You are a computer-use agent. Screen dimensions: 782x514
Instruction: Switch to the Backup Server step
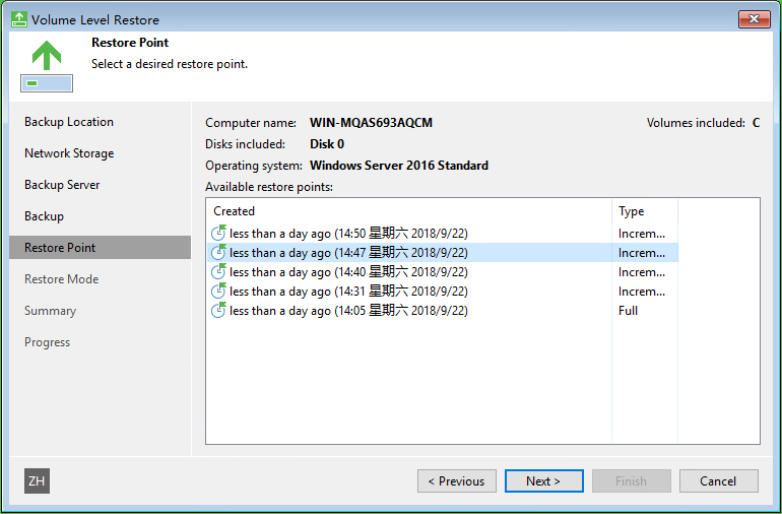coord(62,185)
